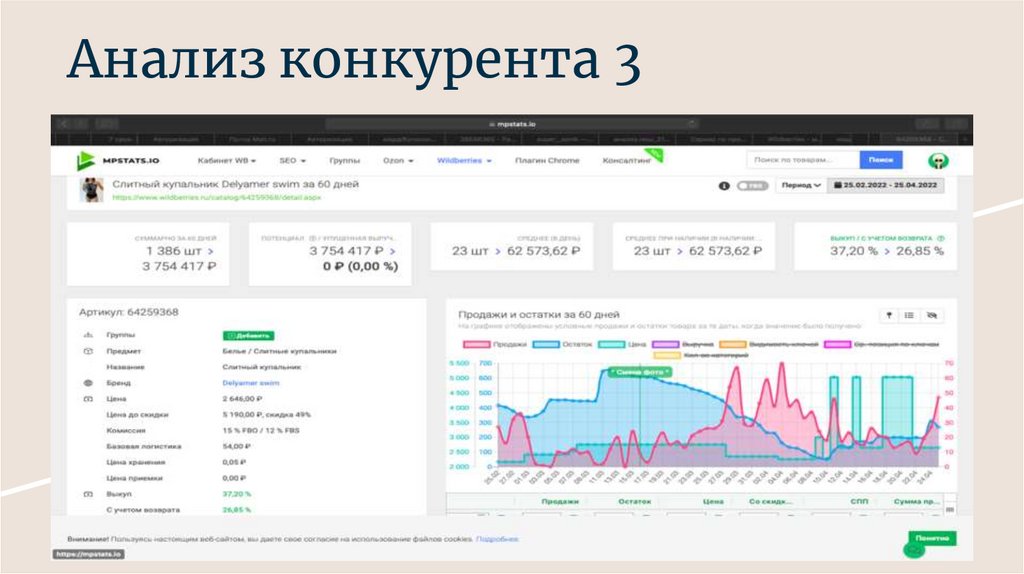This screenshot has width=1024, height=574.
Task: Click the table columns icon right of the header row
Action: (x=950, y=508)
